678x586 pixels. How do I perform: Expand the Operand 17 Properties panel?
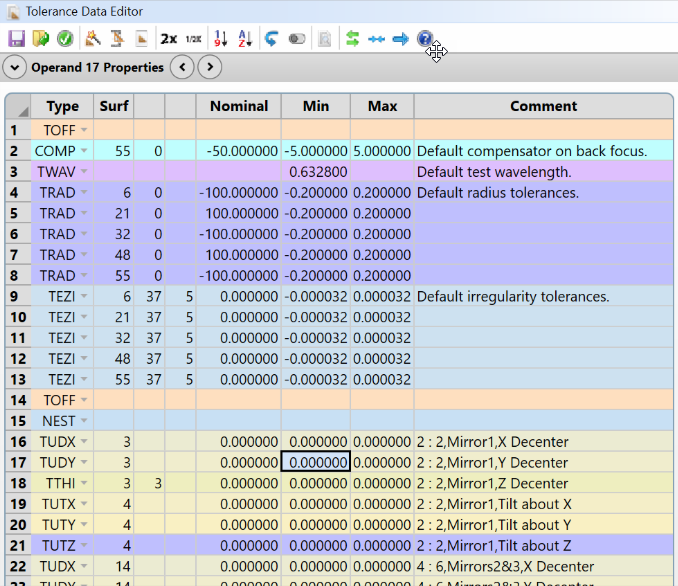[x=15, y=68]
